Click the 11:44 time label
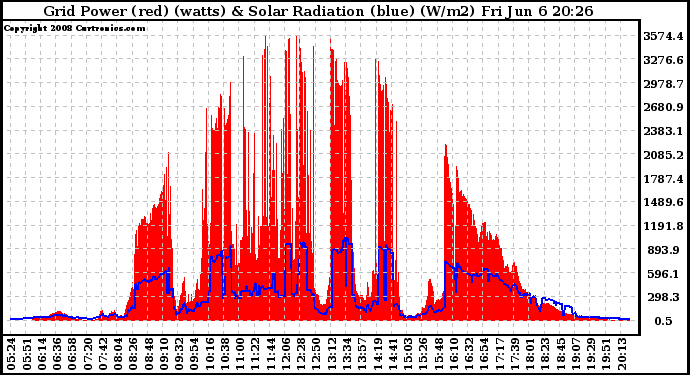 point(271,354)
